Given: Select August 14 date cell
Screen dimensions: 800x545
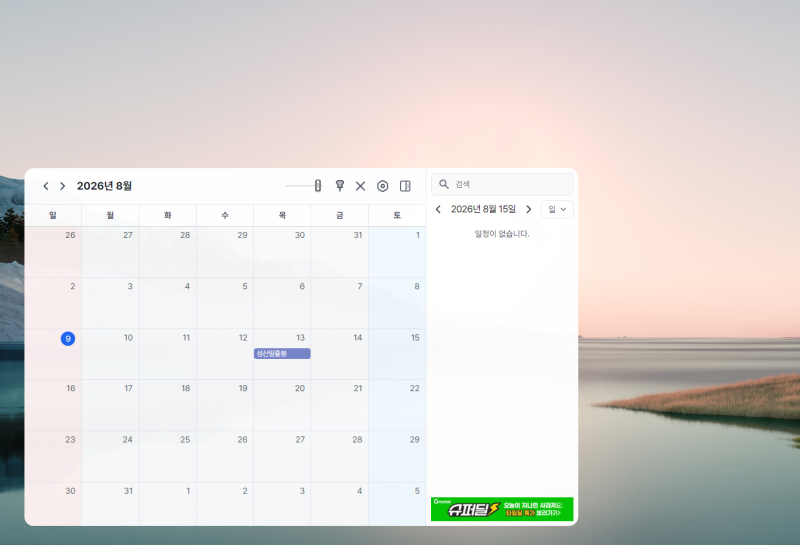Looking at the screenshot, I should point(340,354).
